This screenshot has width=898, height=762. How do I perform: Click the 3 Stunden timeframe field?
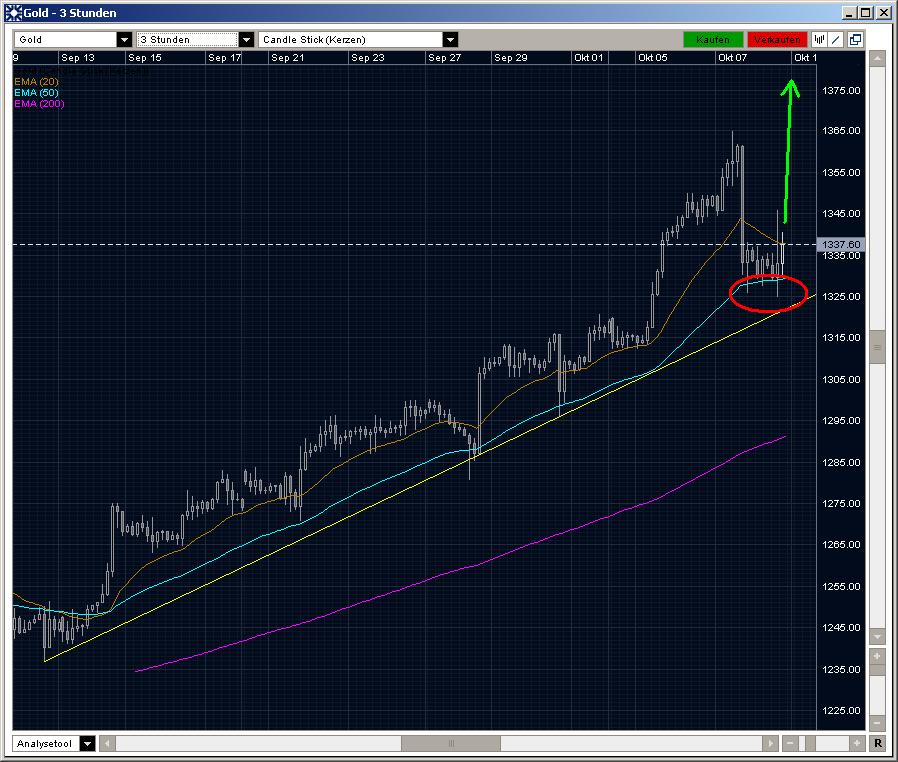click(187, 40)
